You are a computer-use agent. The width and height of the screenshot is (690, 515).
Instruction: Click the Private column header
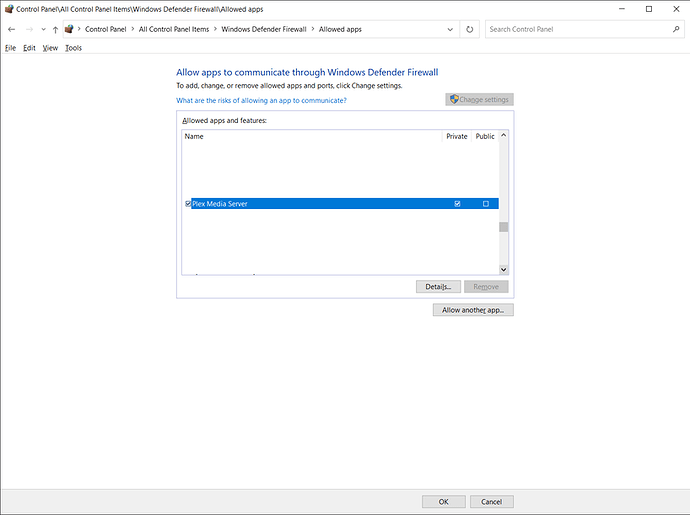click(x=457, y=136)
